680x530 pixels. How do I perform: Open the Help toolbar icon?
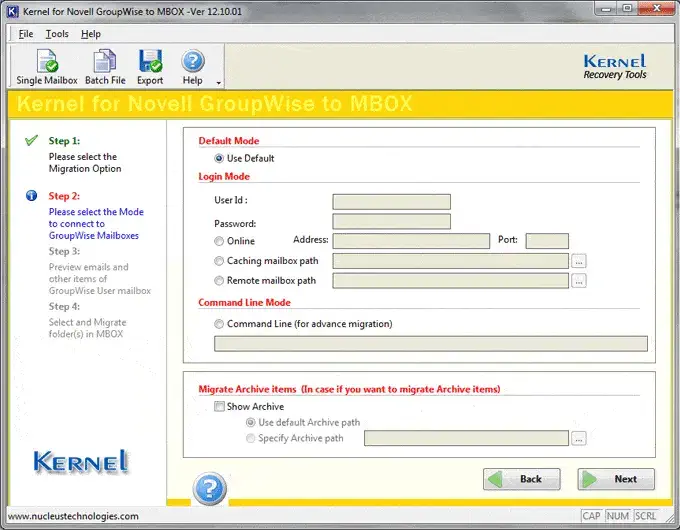click(x=193, y=67)
